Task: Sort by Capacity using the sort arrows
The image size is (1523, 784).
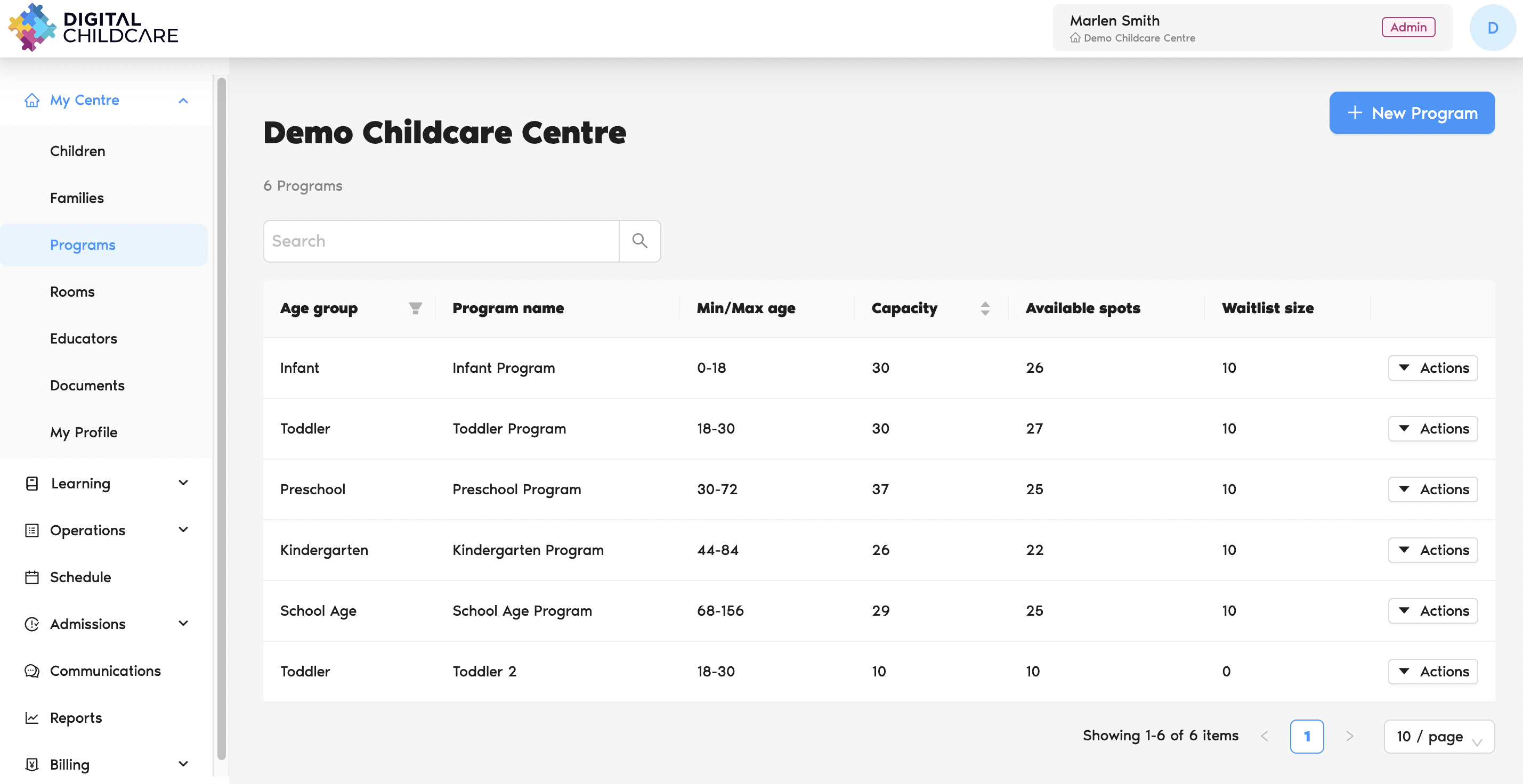Action: 984,308
